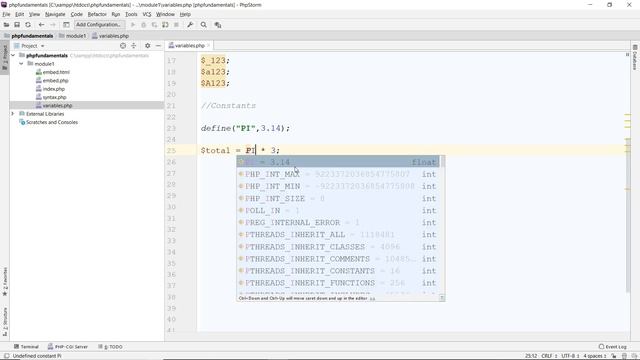640x360 pixels.
Task: Open Settings via the wrench icon
Action: (x=190, y=25)
